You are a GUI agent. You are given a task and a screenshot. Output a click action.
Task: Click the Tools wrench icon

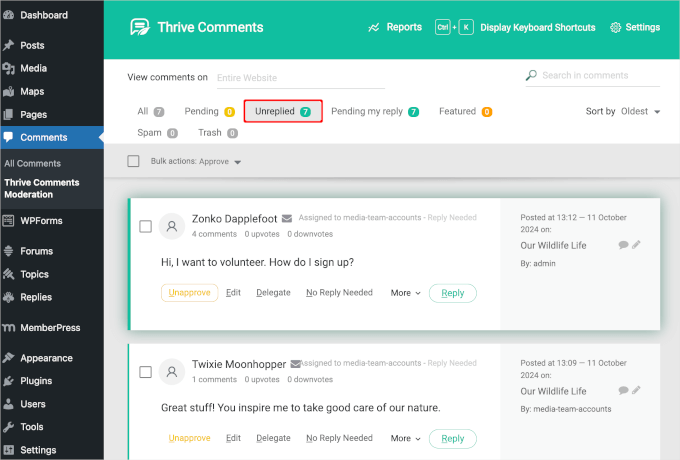coord(8,427)
